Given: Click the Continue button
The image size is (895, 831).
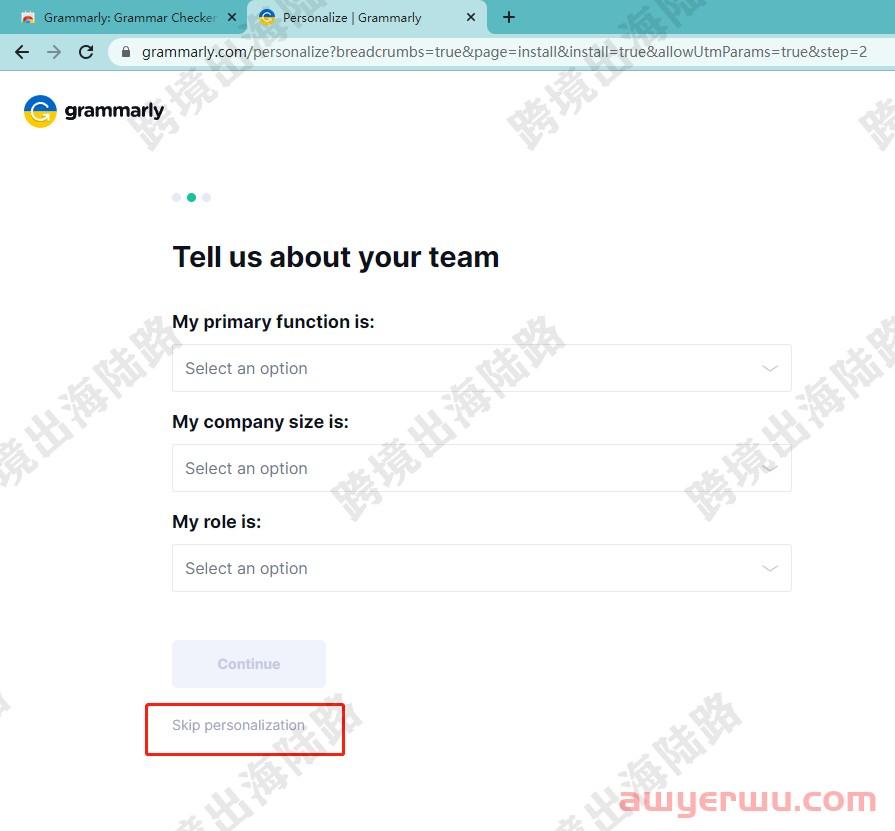Looking at the screenshot, I should (x=249, y=664).
